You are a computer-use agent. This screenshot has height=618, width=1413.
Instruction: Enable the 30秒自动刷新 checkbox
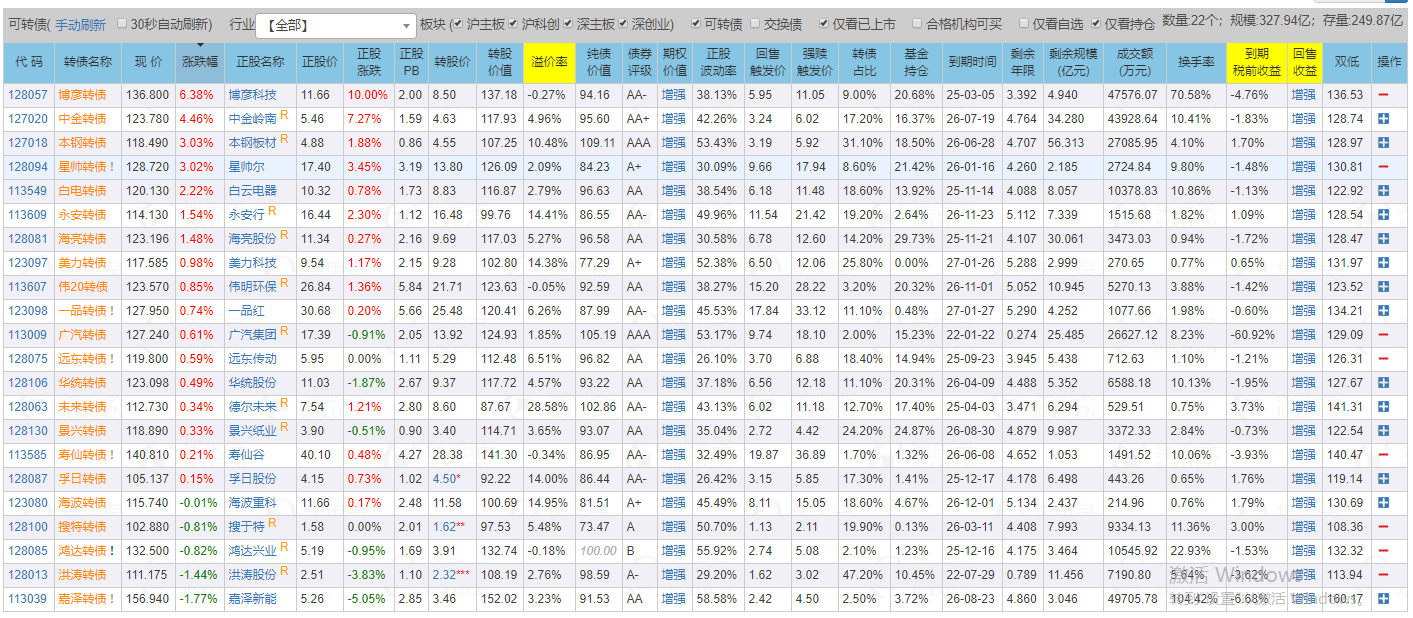coord(122,24)
